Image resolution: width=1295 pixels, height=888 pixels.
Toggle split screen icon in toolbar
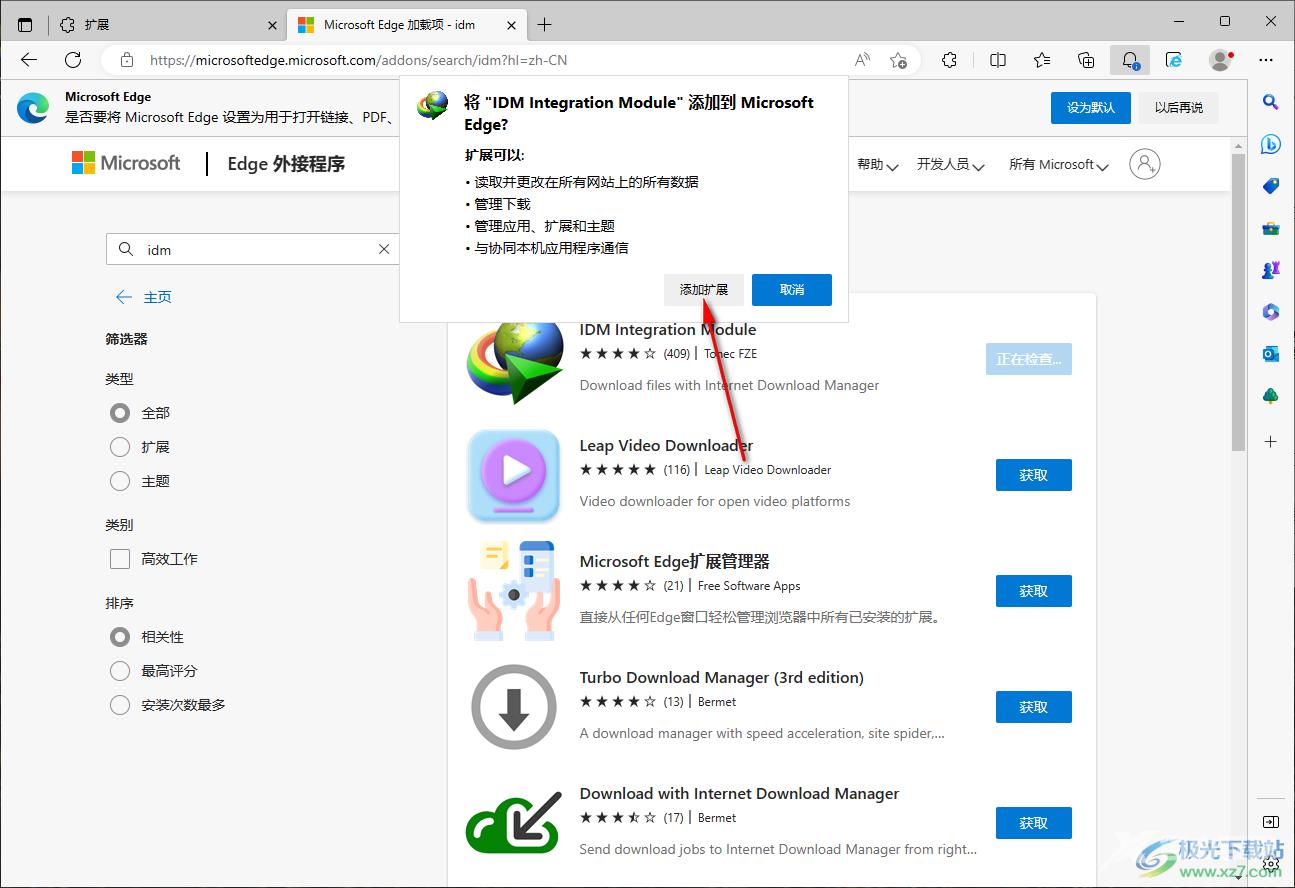(998, 60)
